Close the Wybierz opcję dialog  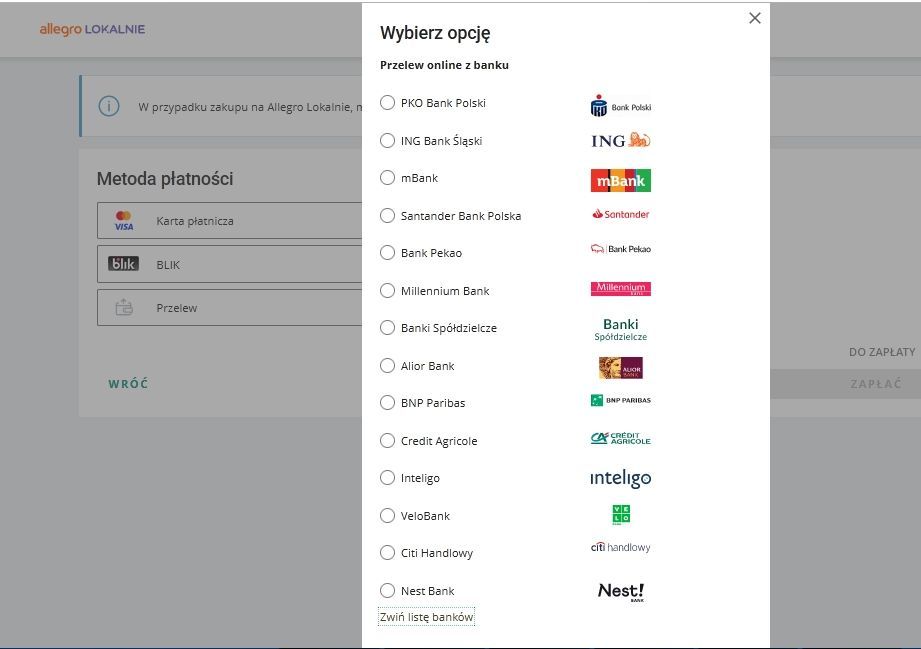point(755,18)
